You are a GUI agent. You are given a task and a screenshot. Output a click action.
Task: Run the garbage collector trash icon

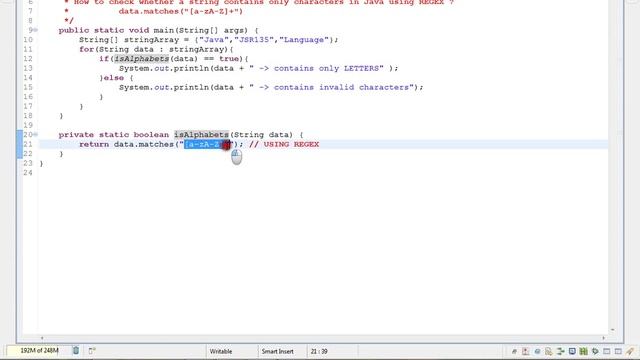click(x=76, y=350)
